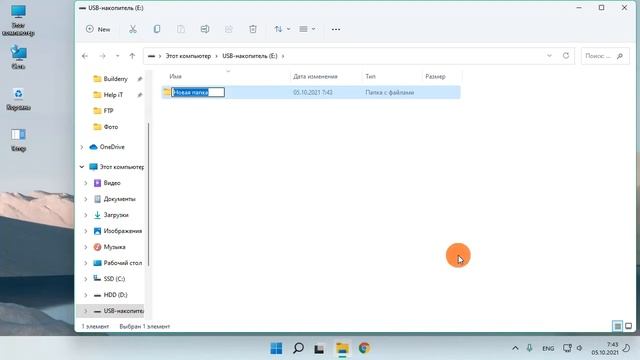Open the See more ellipsis menu
The width and height of the screenshot is (640, 360).
(x=336, y=29)
